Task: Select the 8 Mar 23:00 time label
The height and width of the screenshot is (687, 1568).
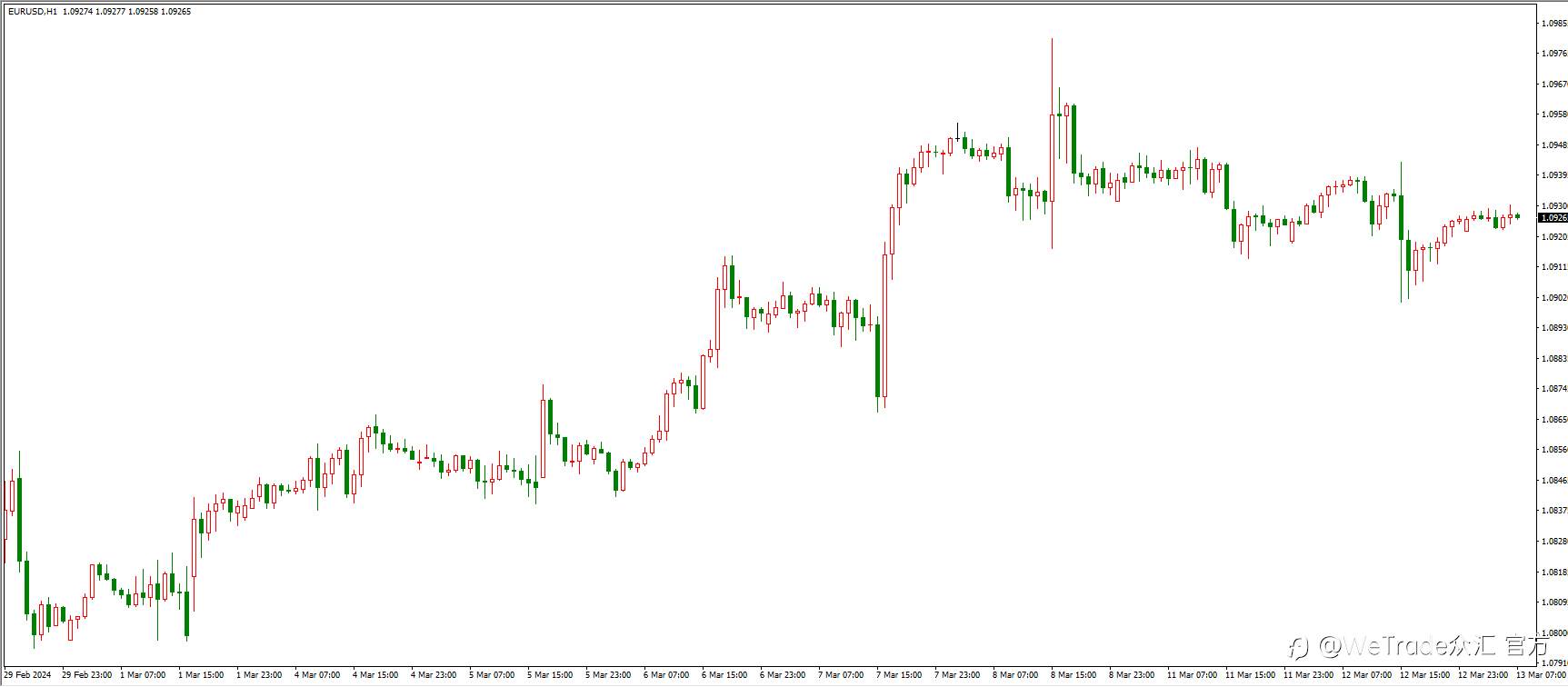Action: pyautogui.click(x=1132, y=675)
